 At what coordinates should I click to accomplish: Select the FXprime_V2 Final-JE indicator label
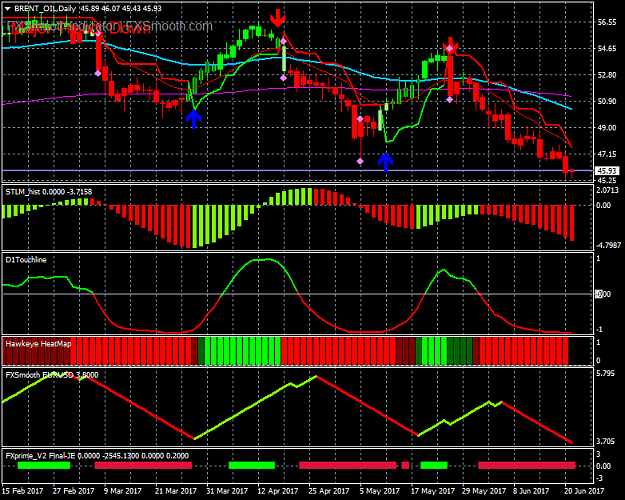pos(97,456)
